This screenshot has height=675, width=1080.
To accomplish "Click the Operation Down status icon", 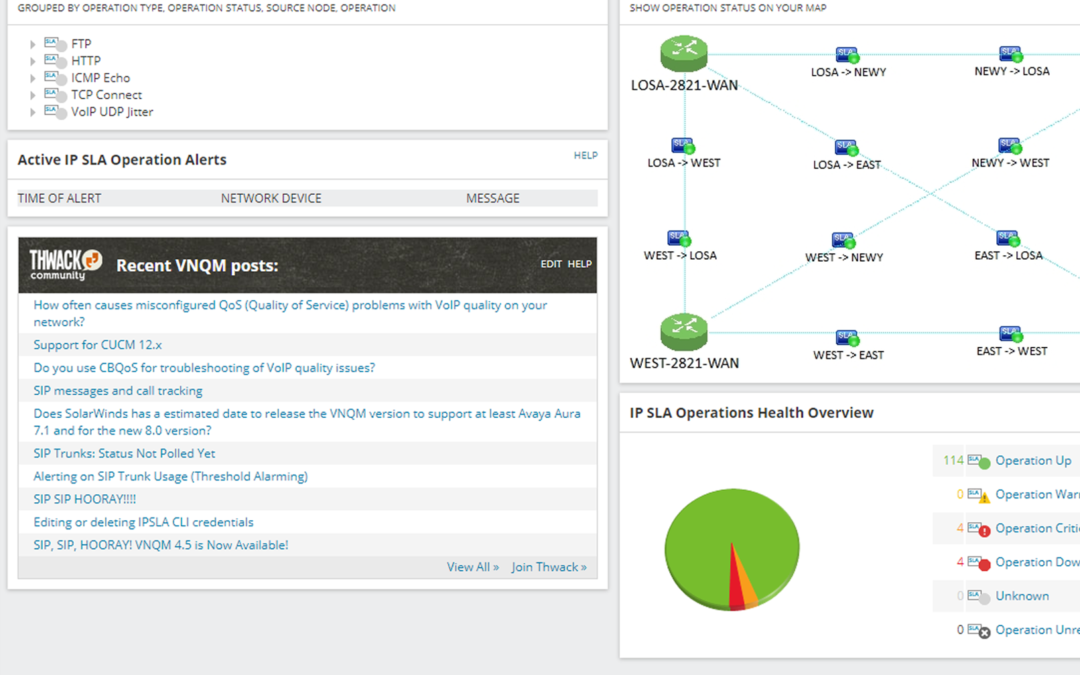I will coord(979,563).
